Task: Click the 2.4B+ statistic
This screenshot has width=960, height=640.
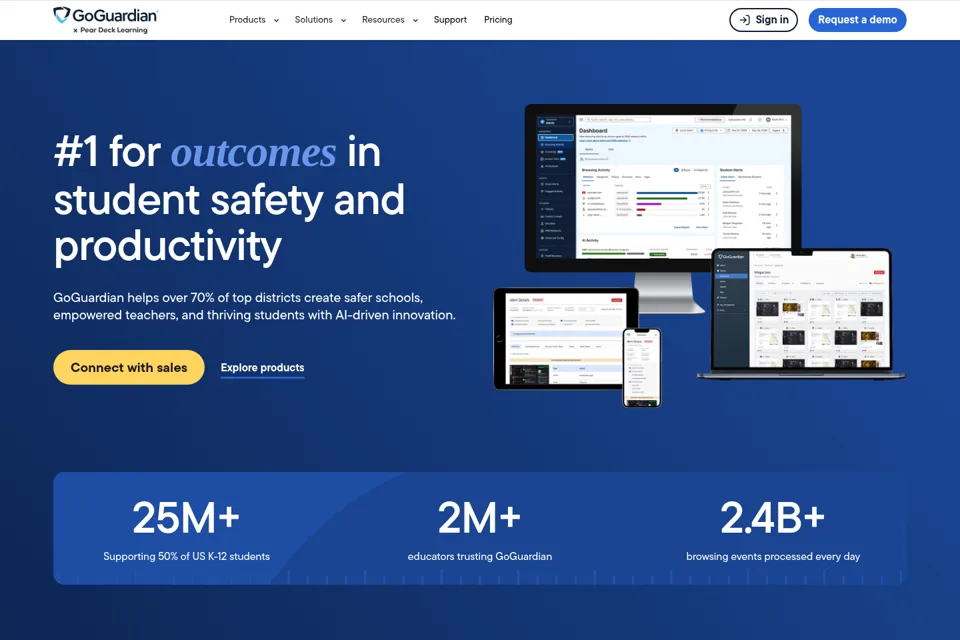Action: [x=773, y=518]
